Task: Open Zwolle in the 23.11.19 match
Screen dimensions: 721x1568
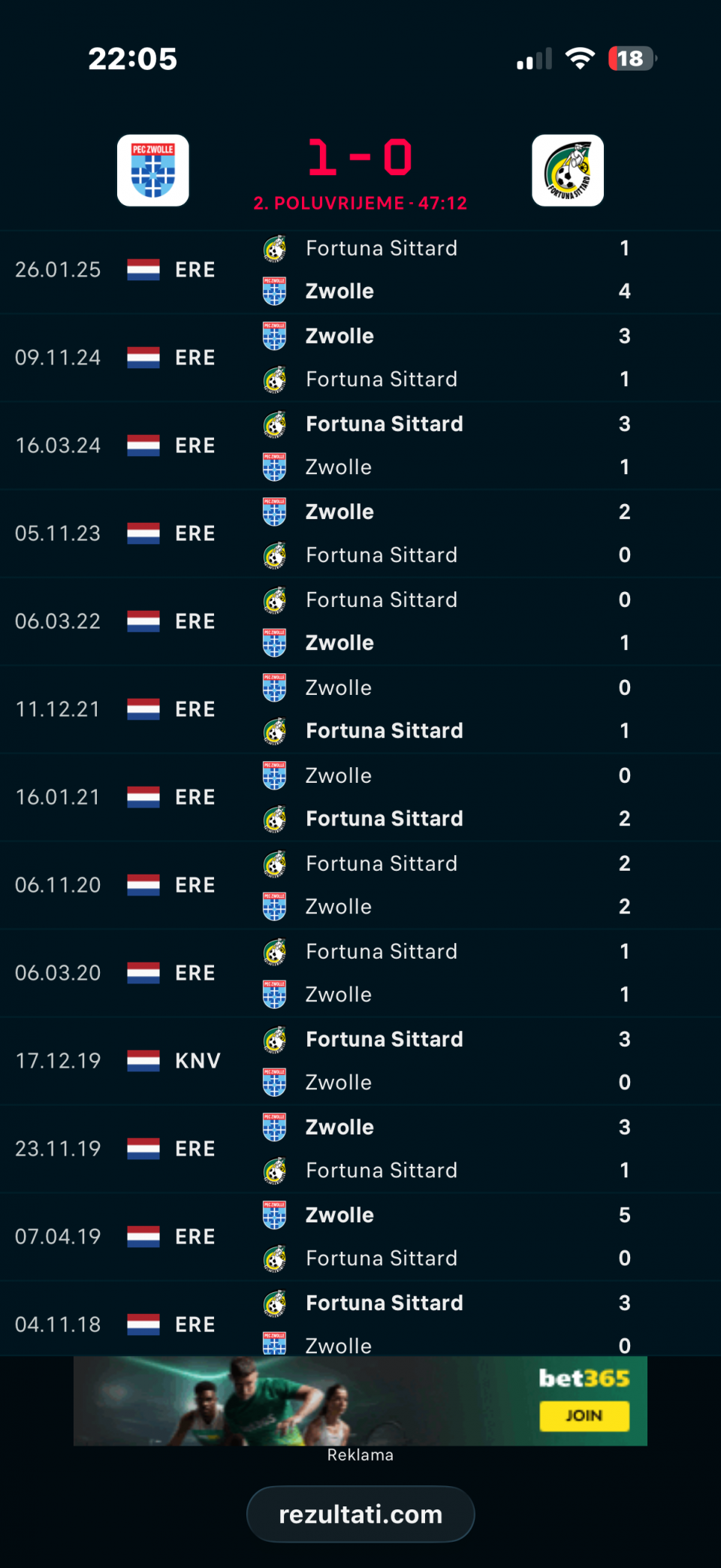Action: [x=339, y=1127]
